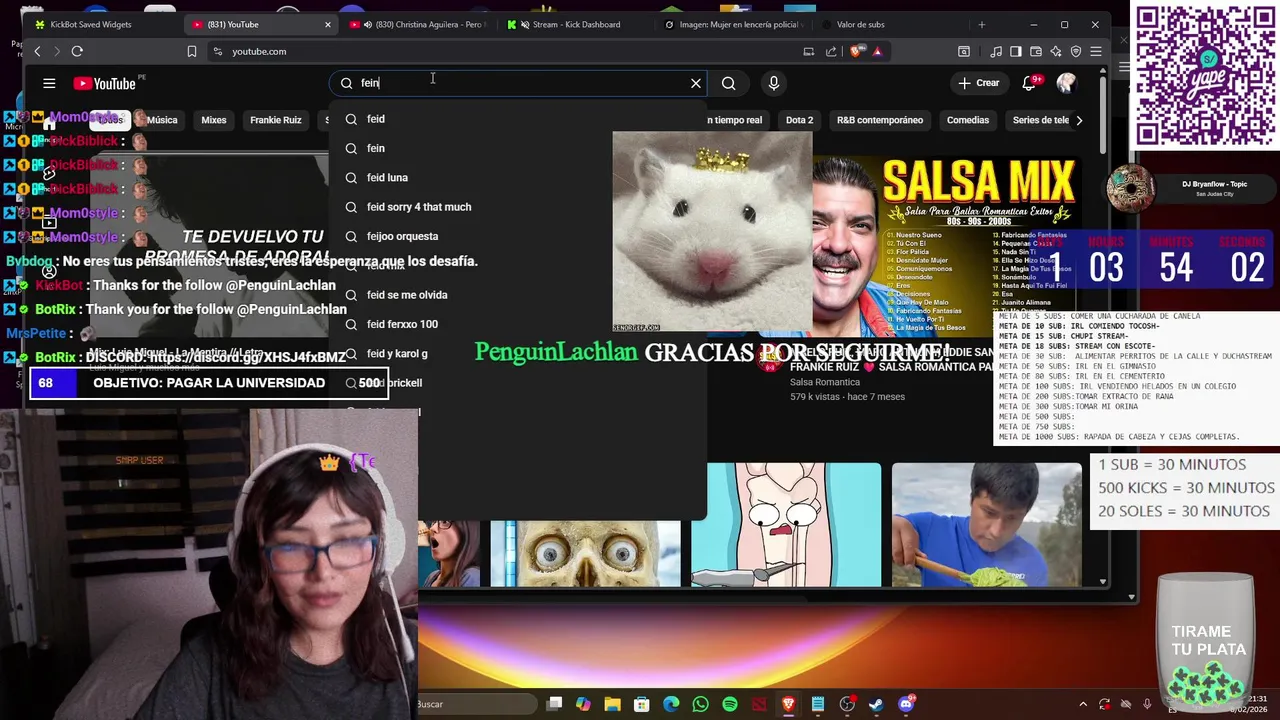Select the 'fein' search suggestion
Viewport: 1280px width, 720px height.
coord(518,148)
